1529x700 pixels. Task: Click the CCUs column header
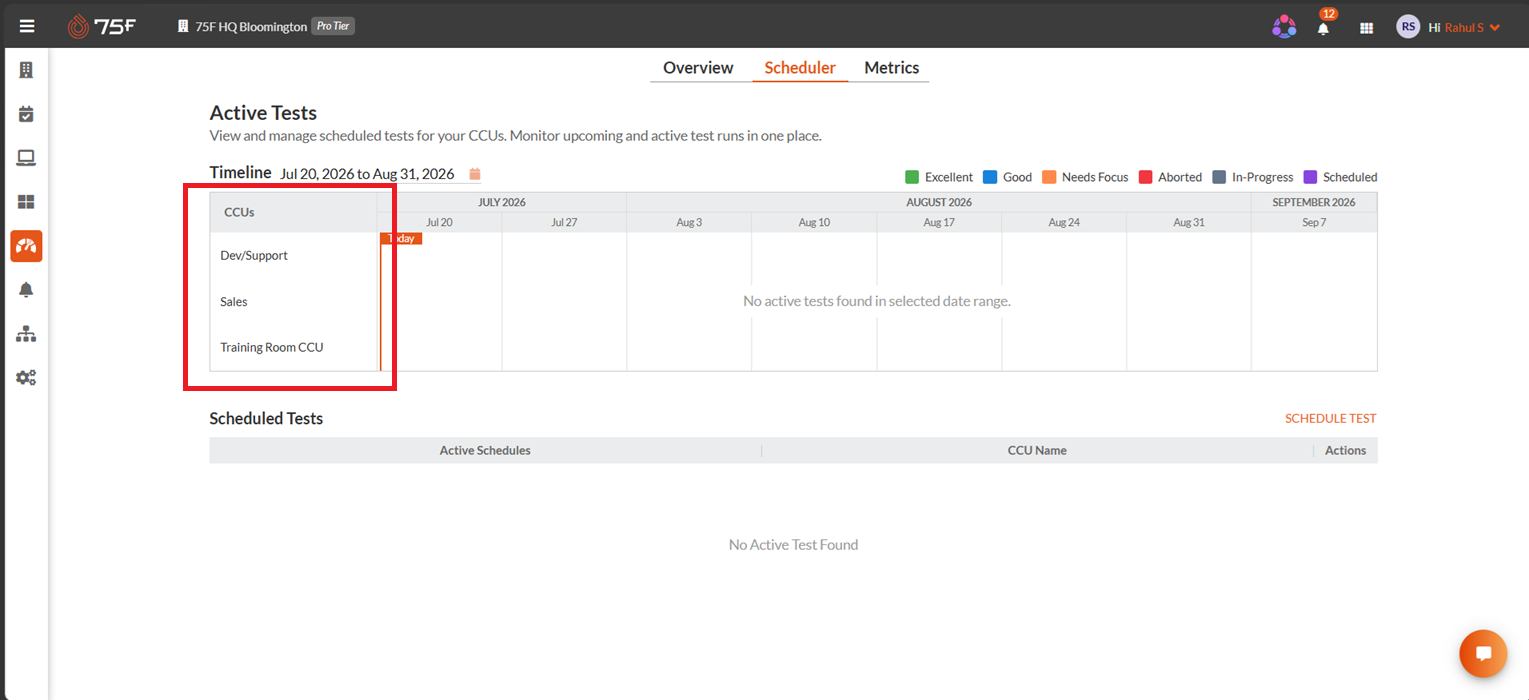293,213
